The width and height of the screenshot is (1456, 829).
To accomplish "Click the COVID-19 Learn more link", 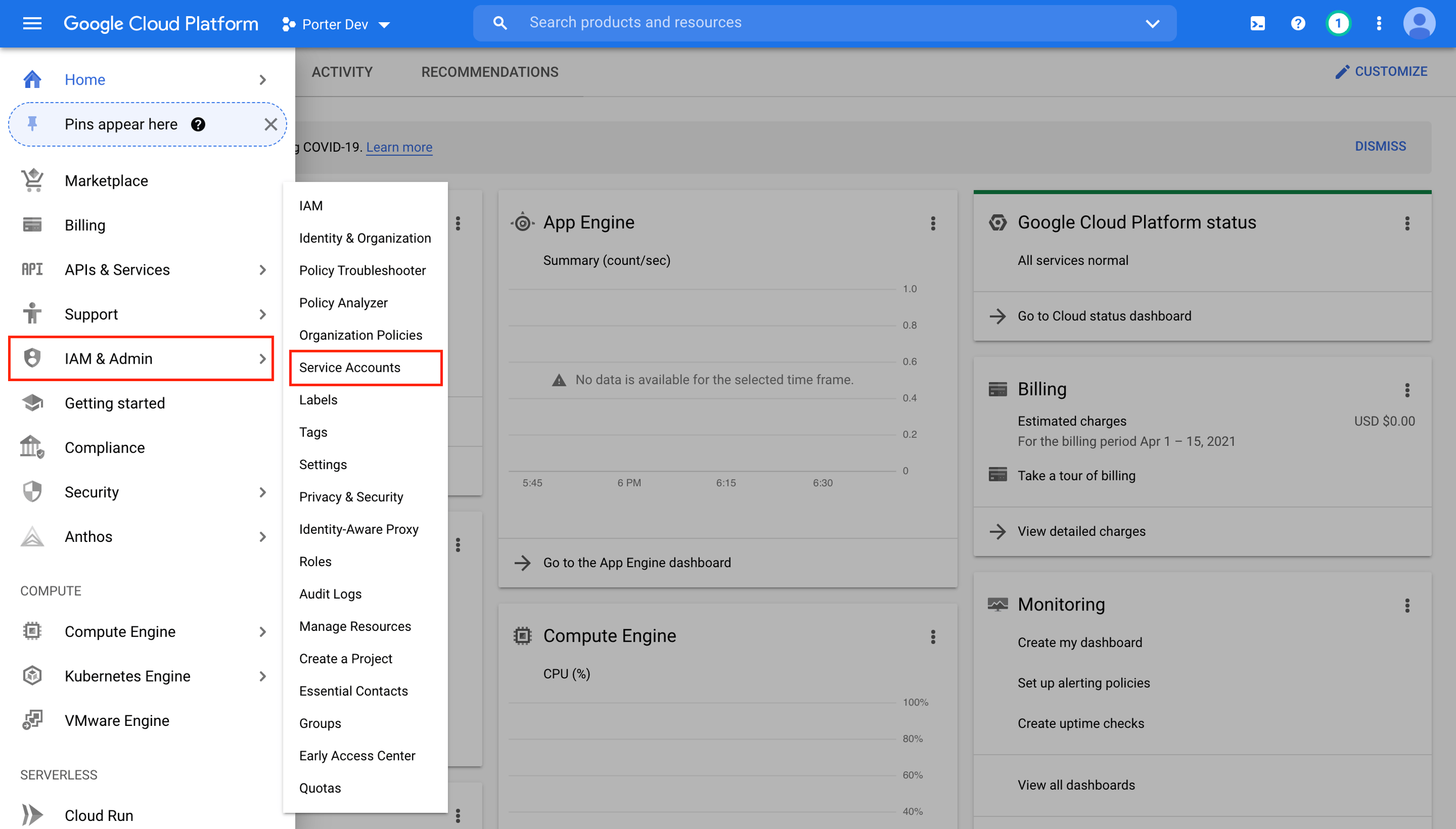I will click(398, 147).
